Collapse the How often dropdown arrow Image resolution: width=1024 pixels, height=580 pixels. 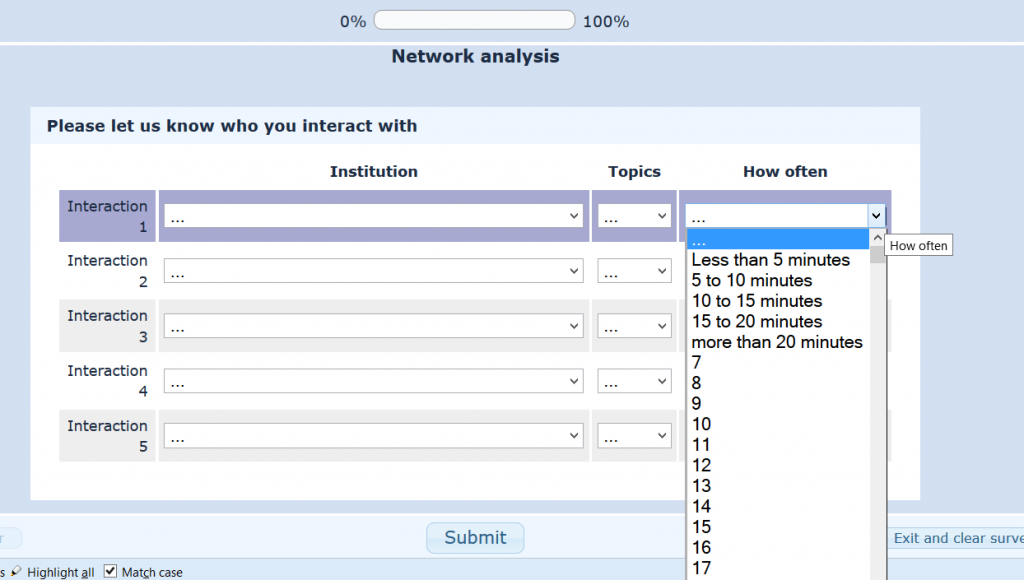click(876, 216)
